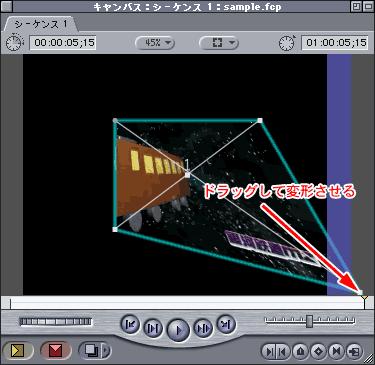Image resolution: width=375 pixels, height=365 pixels.
Task: Expand the Replace edit button arrow
Action: (106, 350)
